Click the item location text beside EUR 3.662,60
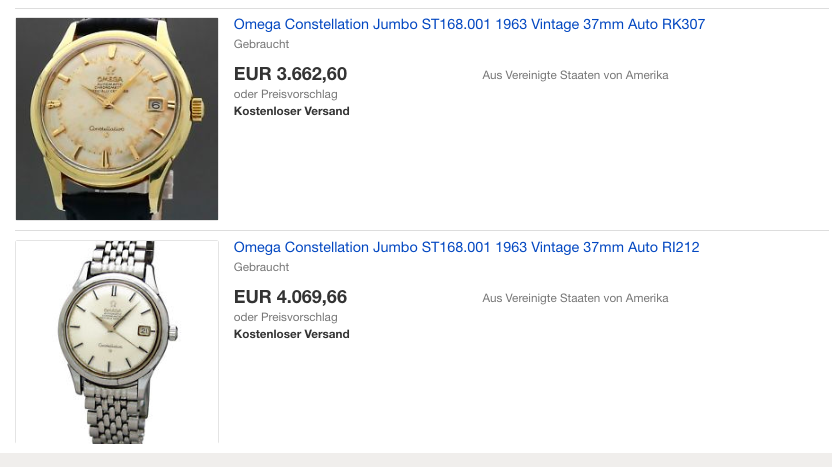 coord(575,75)
